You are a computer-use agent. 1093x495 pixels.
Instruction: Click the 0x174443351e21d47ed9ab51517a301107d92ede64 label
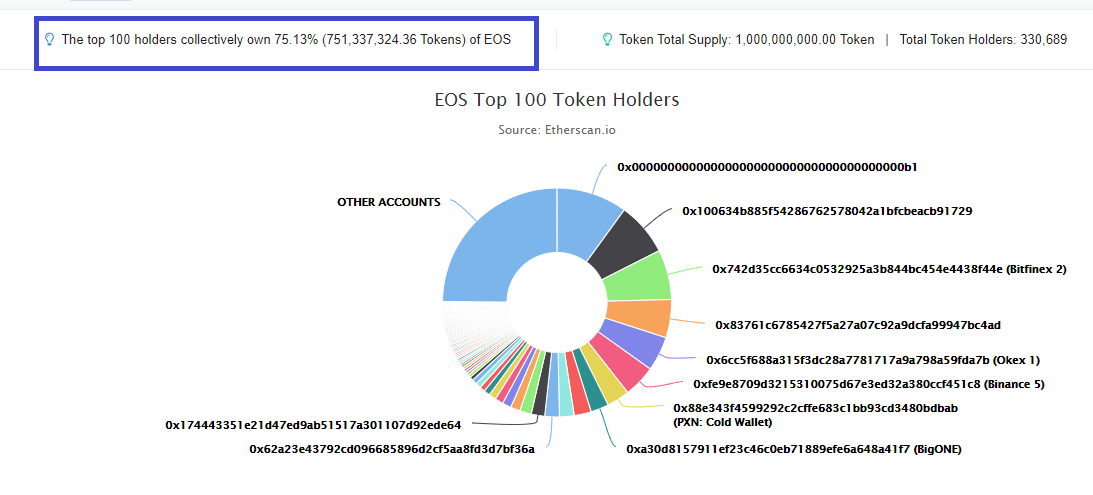pyautogui.click(x=313, y=425)
